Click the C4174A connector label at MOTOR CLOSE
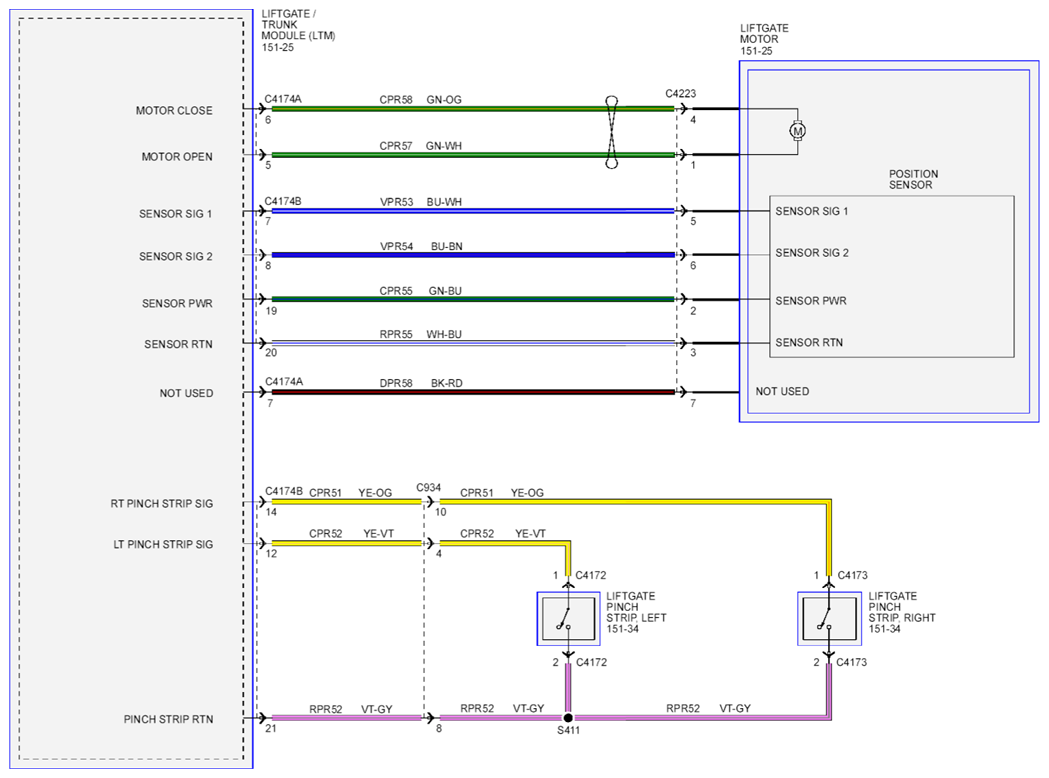Viewport: 1049px width, 778px height. [283, 99]
